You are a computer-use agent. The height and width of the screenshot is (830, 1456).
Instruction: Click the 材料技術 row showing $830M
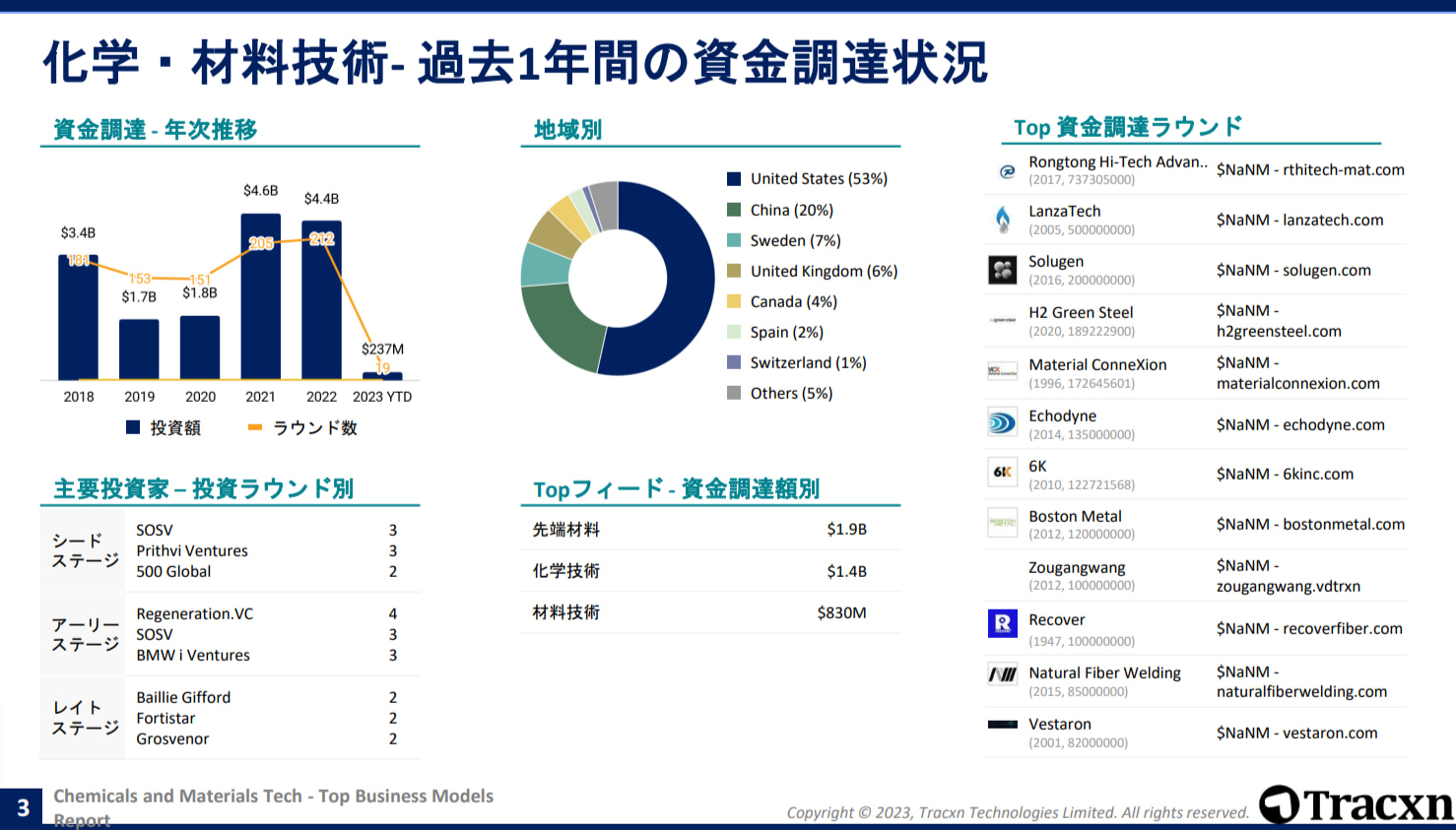coord(710,612)
